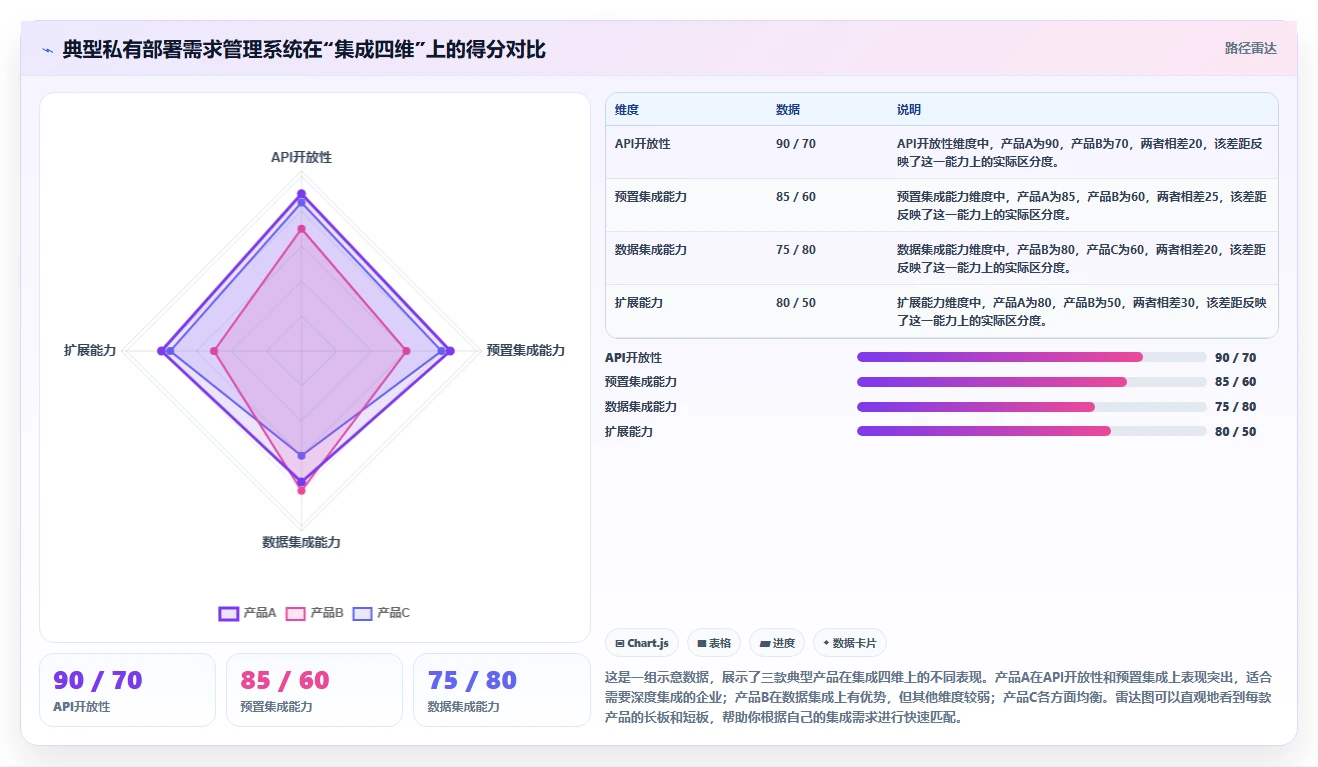Click the 表格 tag chip
This screenshot has height=767, width=1318.
click(714, 643)
